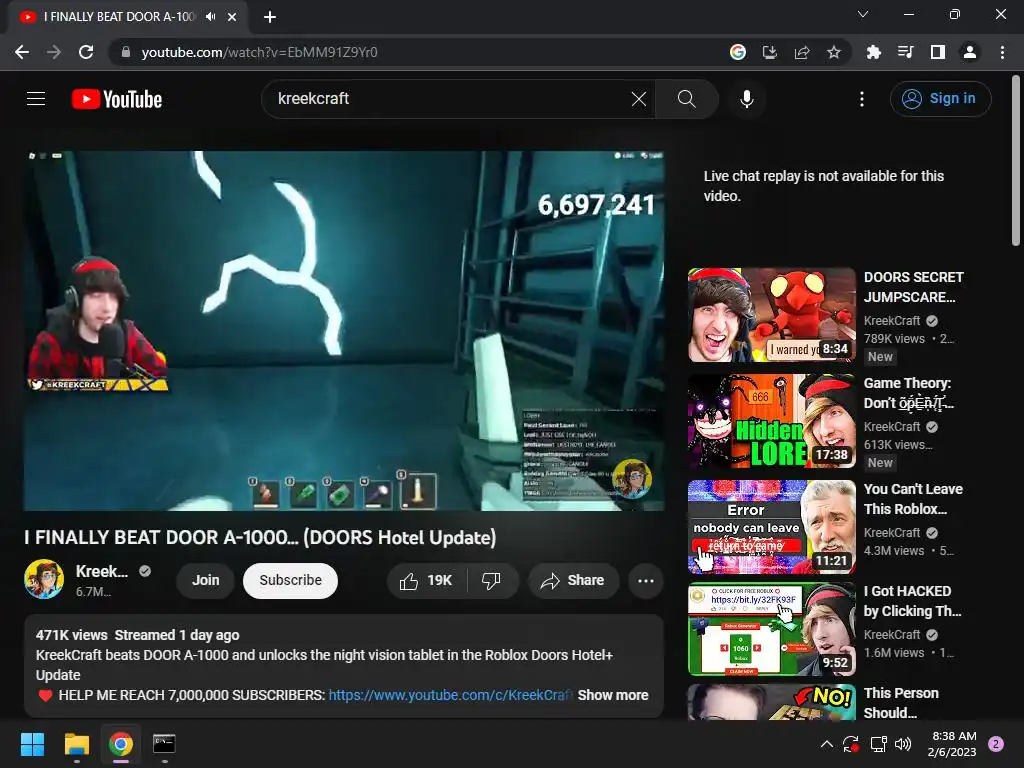Open This Person Should video thumbnail
Image resolution: width=1024 pixels, height=768 pixels.
pos(772,702)
